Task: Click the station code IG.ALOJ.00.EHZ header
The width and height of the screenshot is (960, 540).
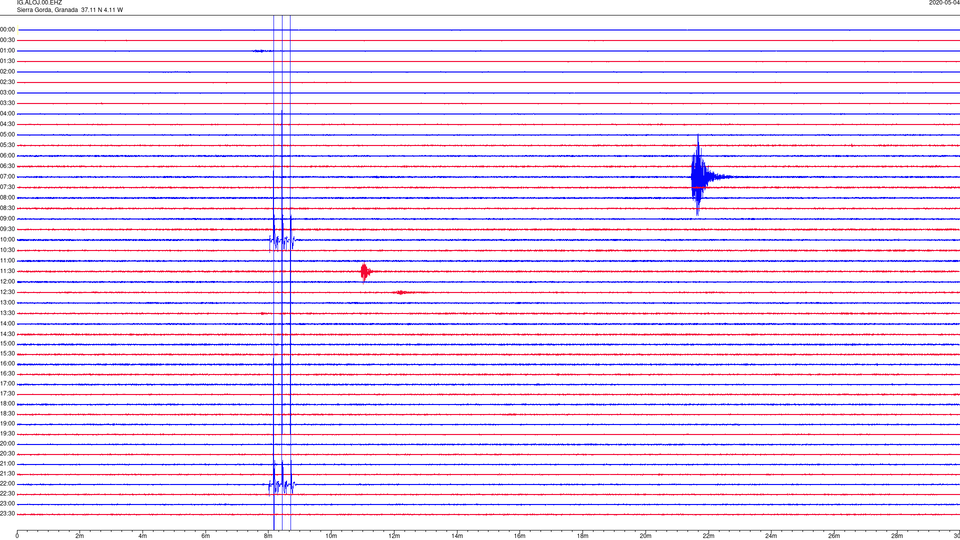Action: click(39, 3)
